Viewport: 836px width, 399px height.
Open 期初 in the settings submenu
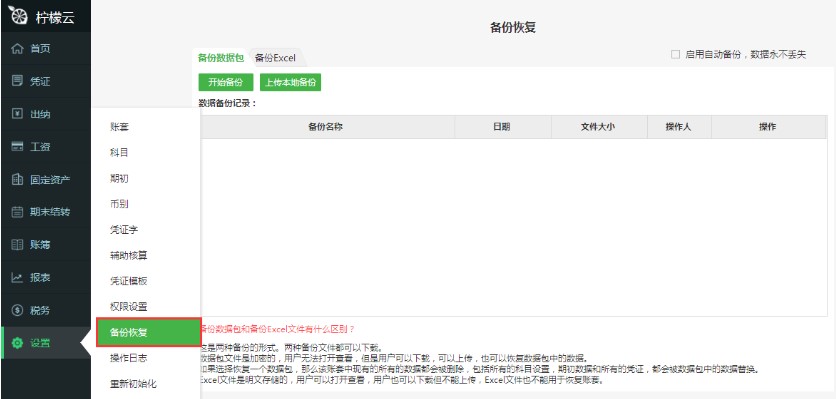click(x=119, y=178)
